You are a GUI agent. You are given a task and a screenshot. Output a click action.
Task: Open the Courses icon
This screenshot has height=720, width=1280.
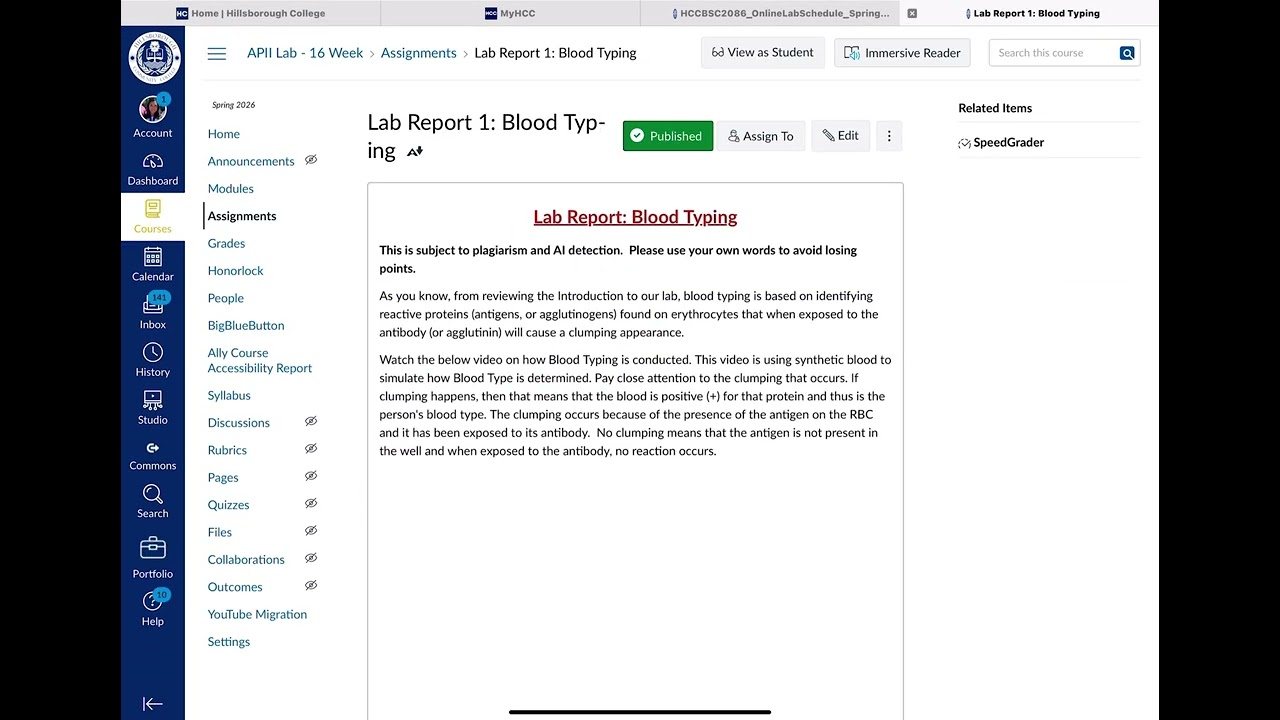152,209
